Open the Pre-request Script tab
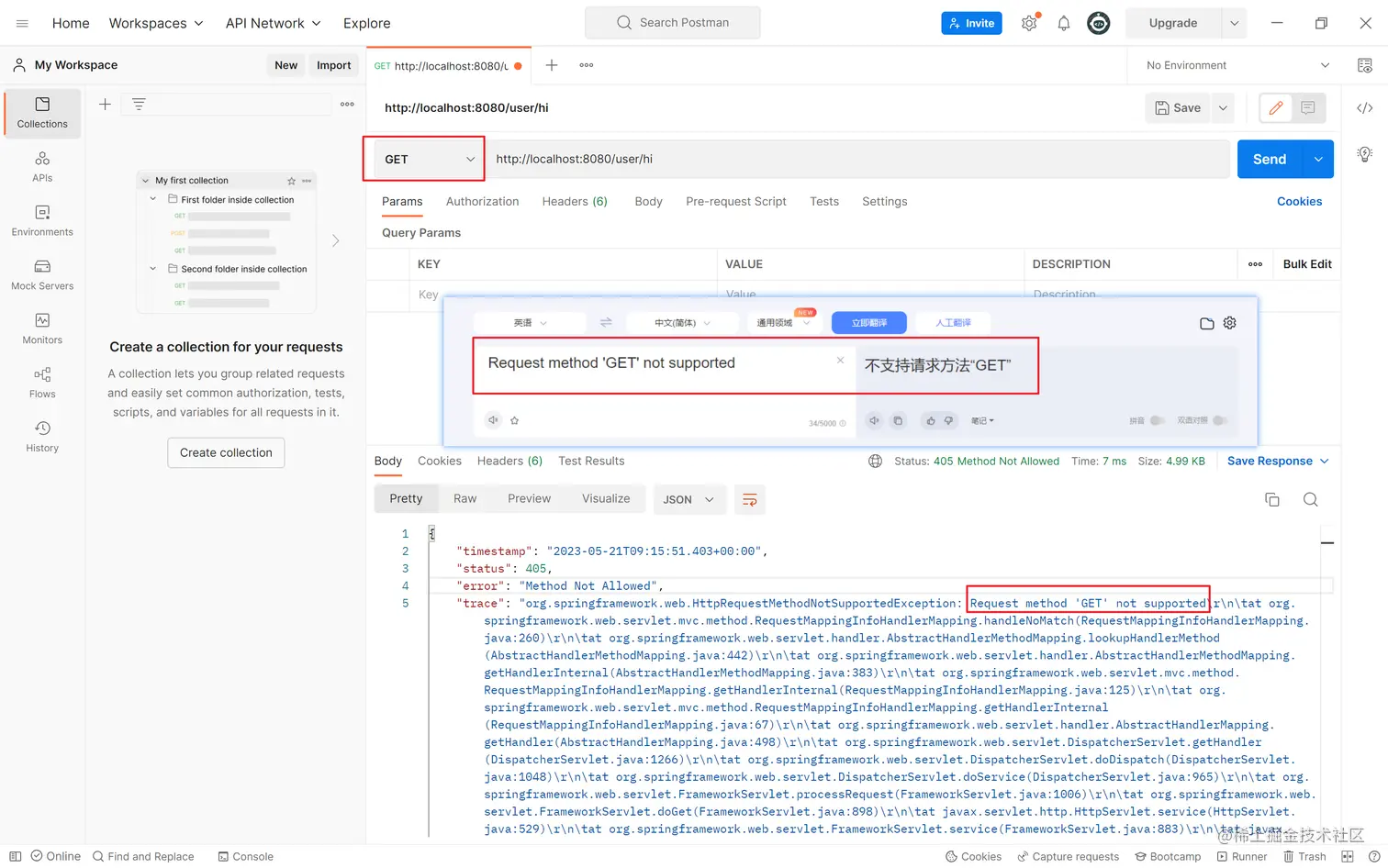1388x868 pixels. coord(736,202)
